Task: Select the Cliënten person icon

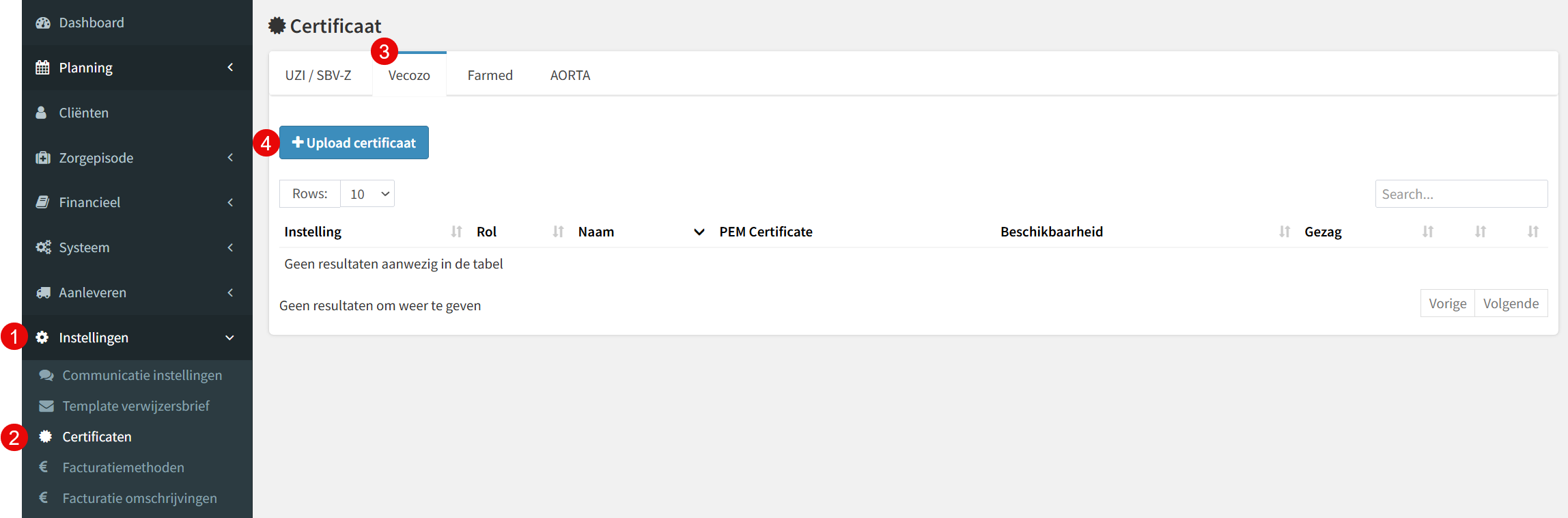Action: (41, 113)
